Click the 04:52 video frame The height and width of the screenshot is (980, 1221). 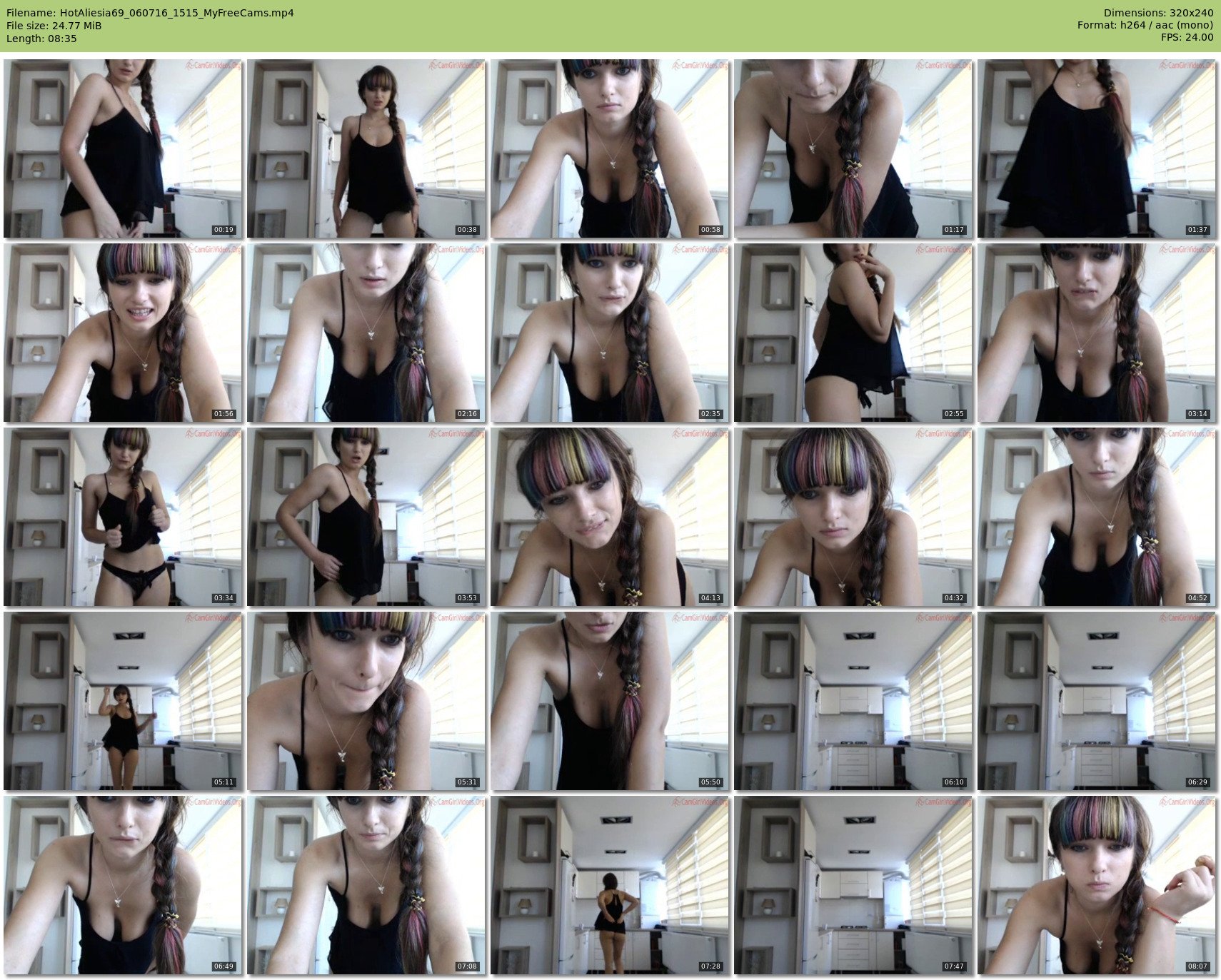1097,517
